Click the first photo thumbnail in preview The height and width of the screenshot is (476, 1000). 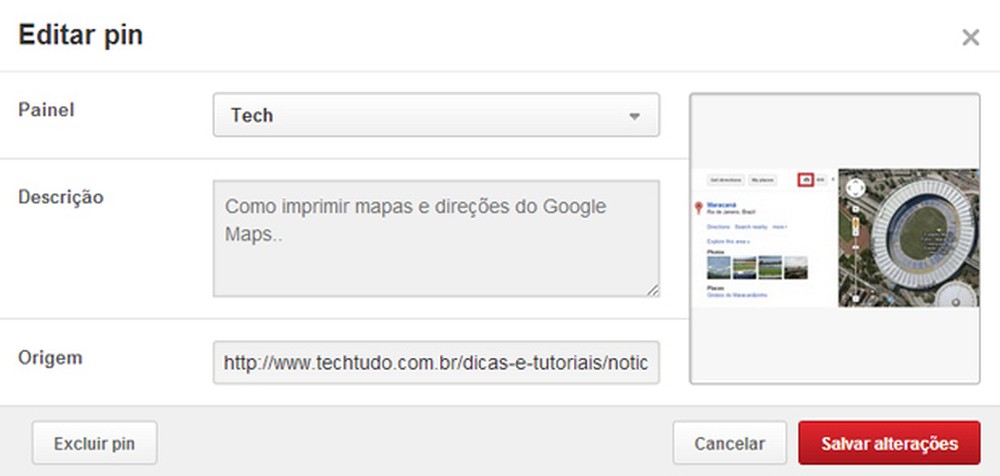pyautogui.click(x=719, y=267)
